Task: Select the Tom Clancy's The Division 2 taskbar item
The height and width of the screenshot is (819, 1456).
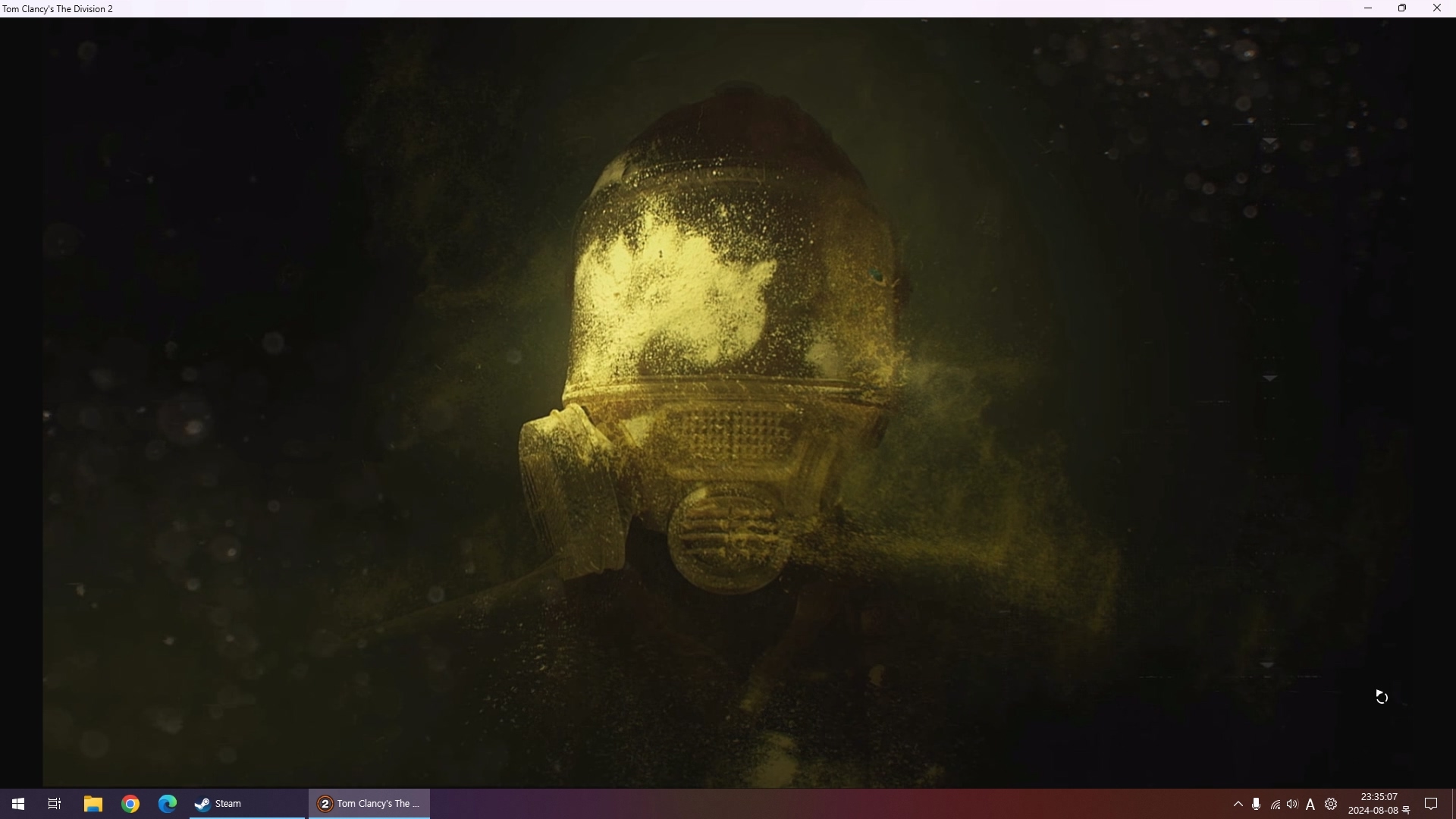Action: tap(369, 804)
